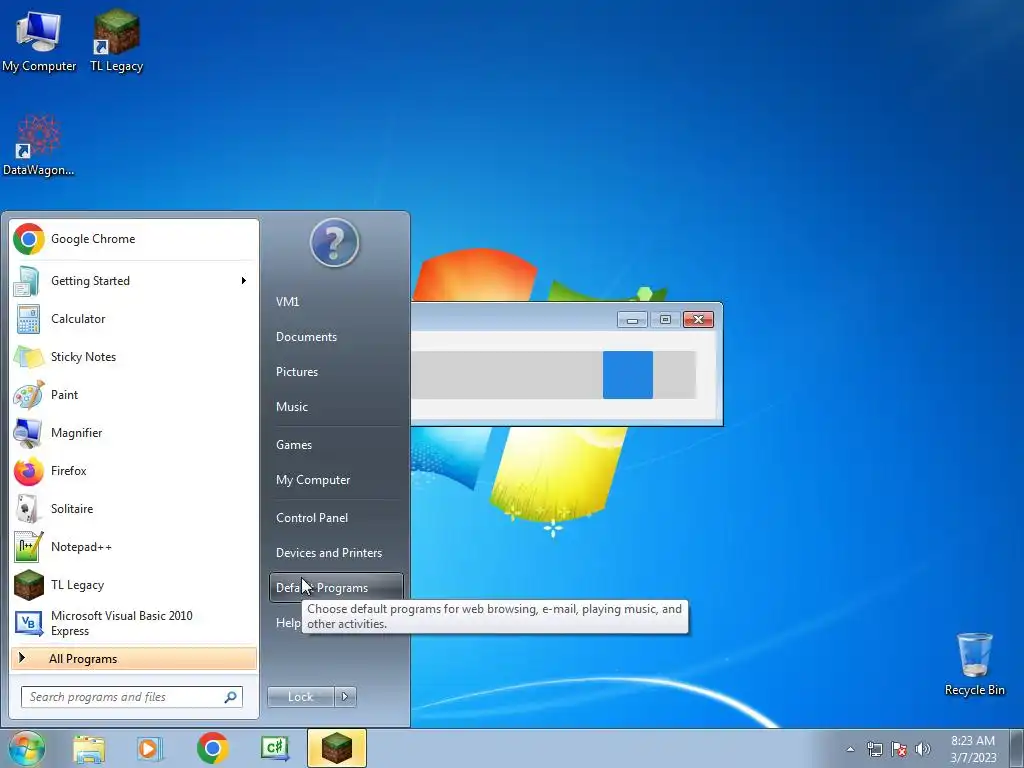Image resolution: width=1024 pixels, height=768 pixels.
Task: Launch Notepad++ from Start menu
Action: [x=134, y=547]
